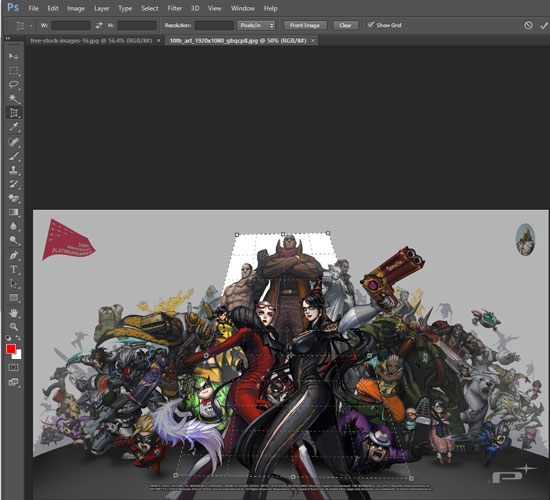
Task: Cancel the current crop operation
Action: pyautogui.click(x=528, y=25)
